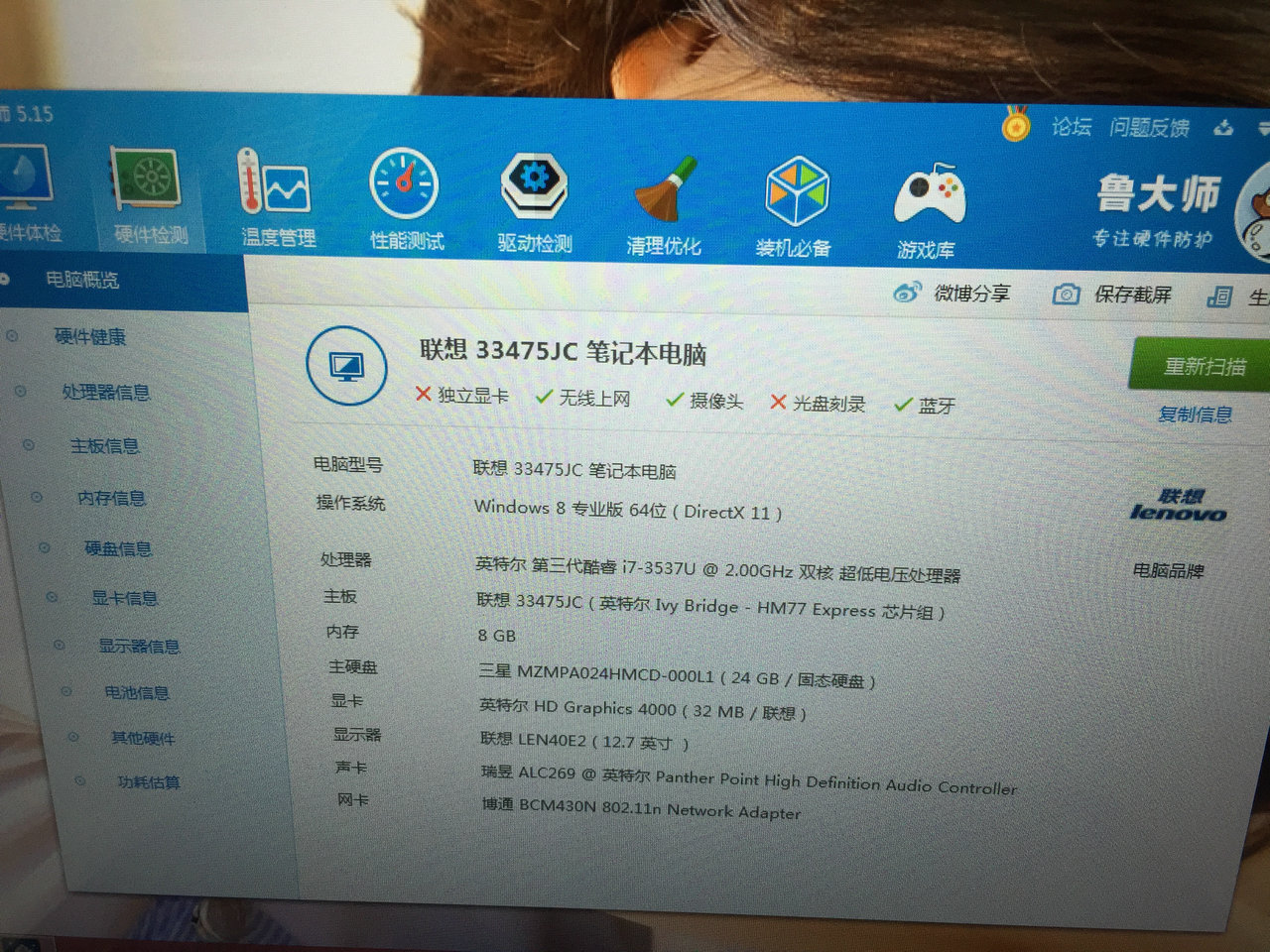
Task: Click 复制信息 copy info link
Action: point(1196,415)
